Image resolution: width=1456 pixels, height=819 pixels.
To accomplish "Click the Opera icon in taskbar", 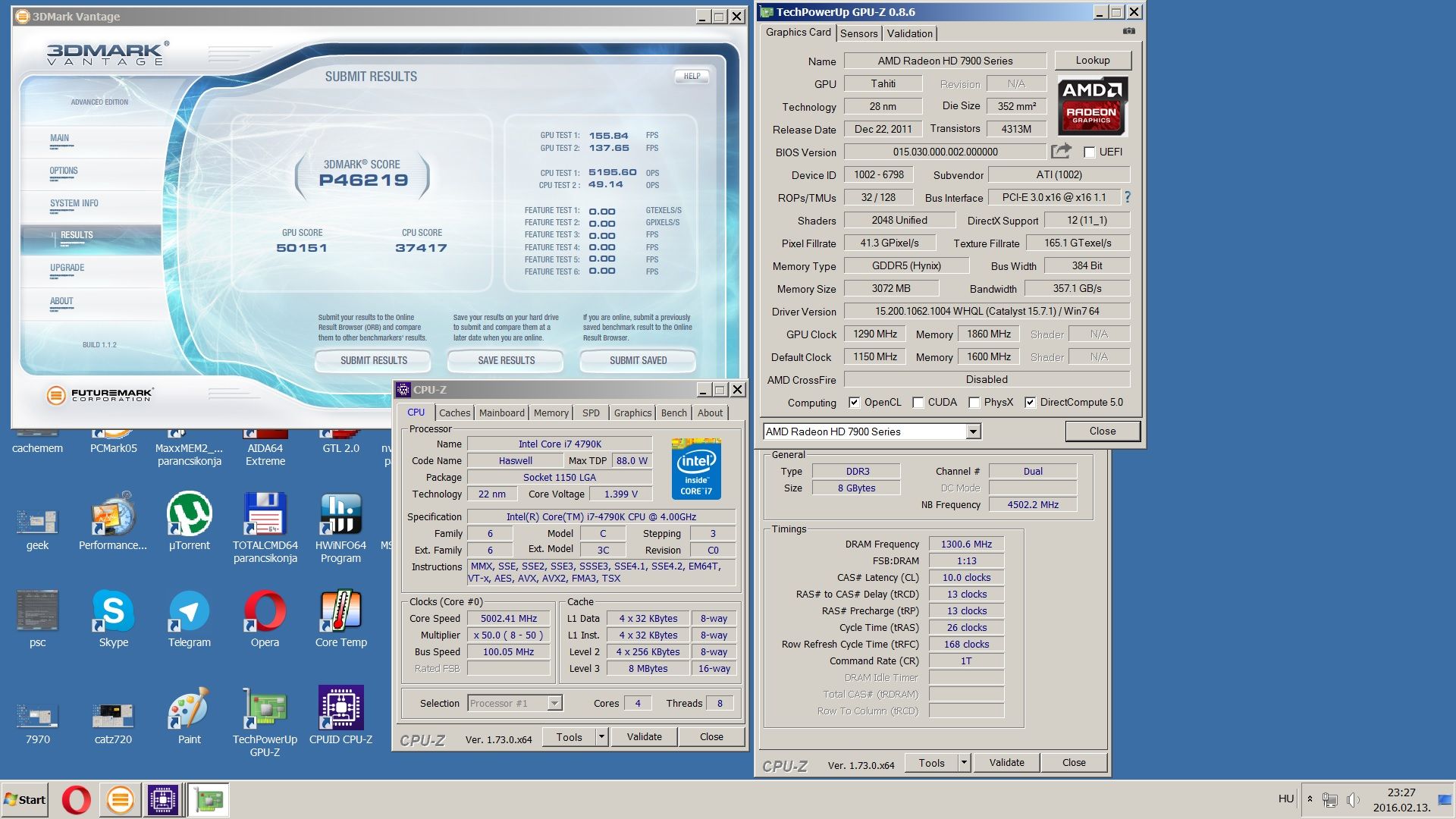I will [76, 799].
